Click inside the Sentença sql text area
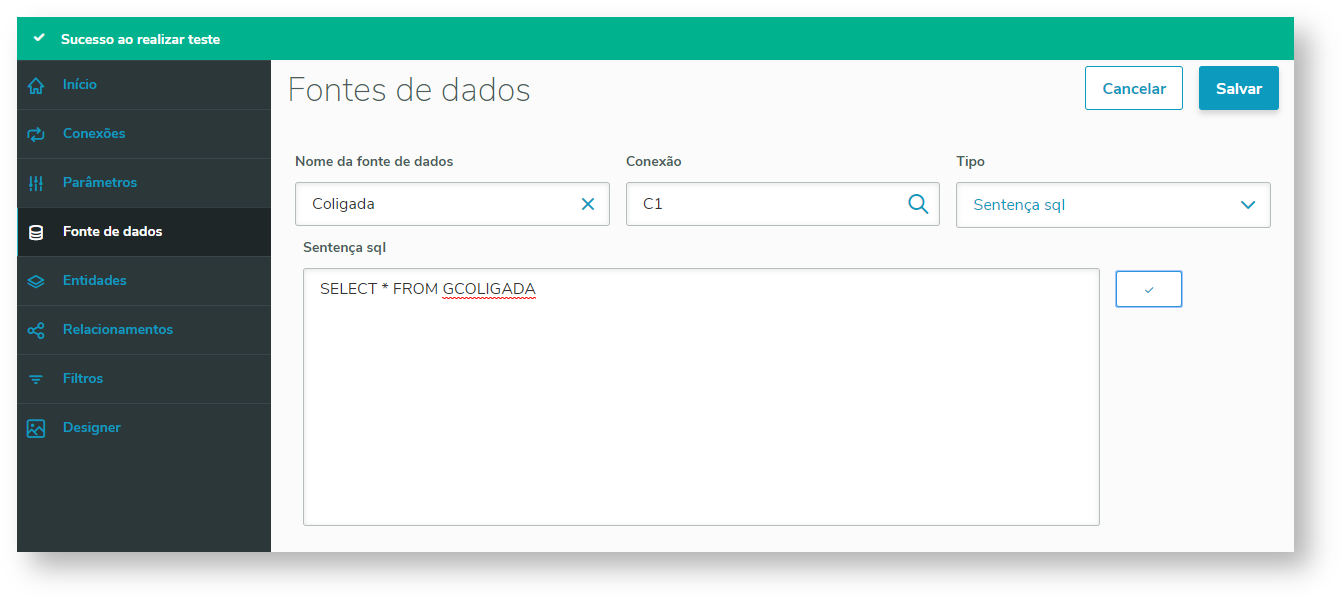 (701, 396)
